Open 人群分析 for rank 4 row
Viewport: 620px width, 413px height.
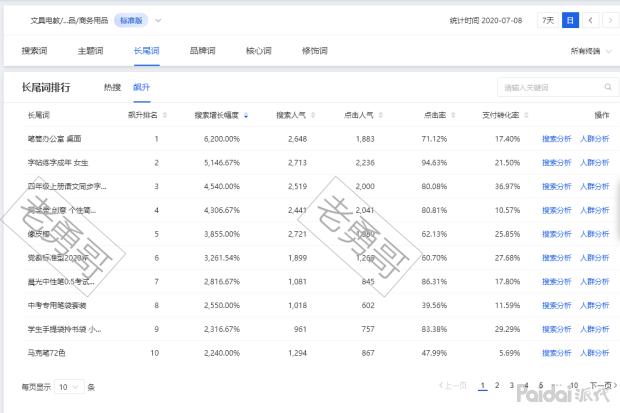click(595, 210)
